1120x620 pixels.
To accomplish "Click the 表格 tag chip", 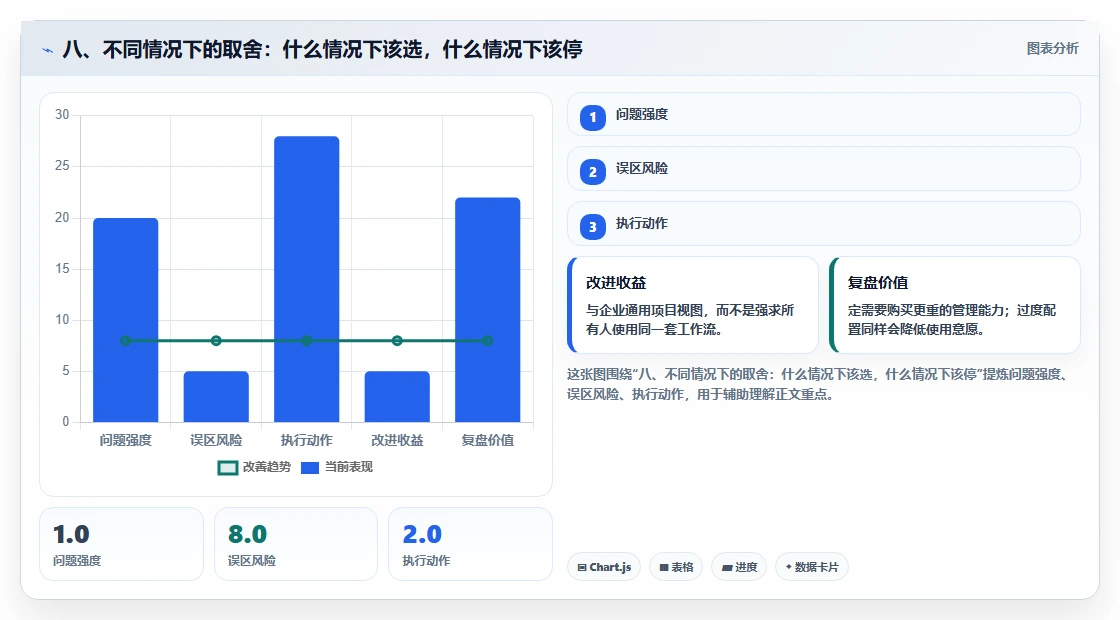I will click(x=676, y=567).
